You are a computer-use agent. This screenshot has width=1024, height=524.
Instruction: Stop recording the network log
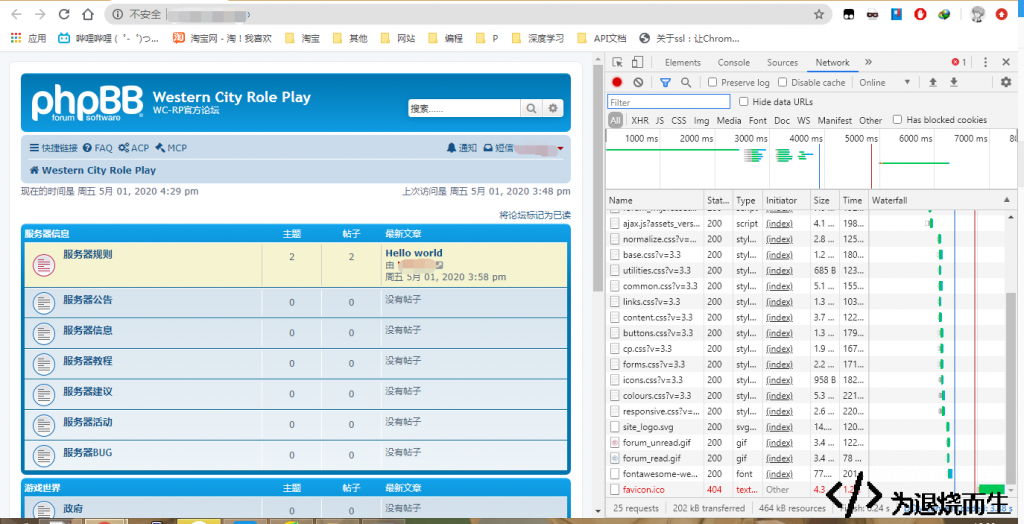[x=617, y=82]
